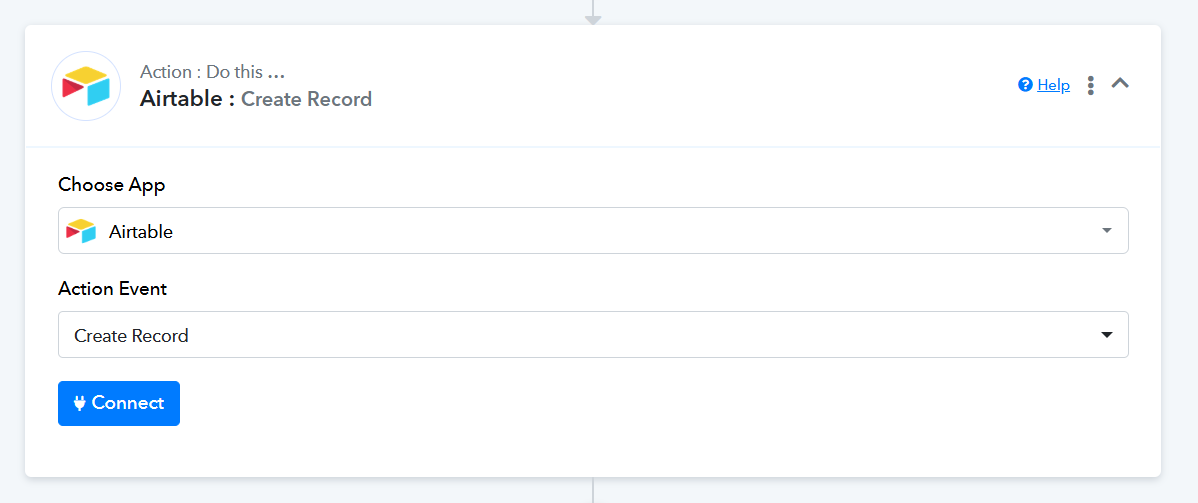The image size is (1198, 503).
Task: Click Create Record in Action Event field
Action: tap(131, 336)
